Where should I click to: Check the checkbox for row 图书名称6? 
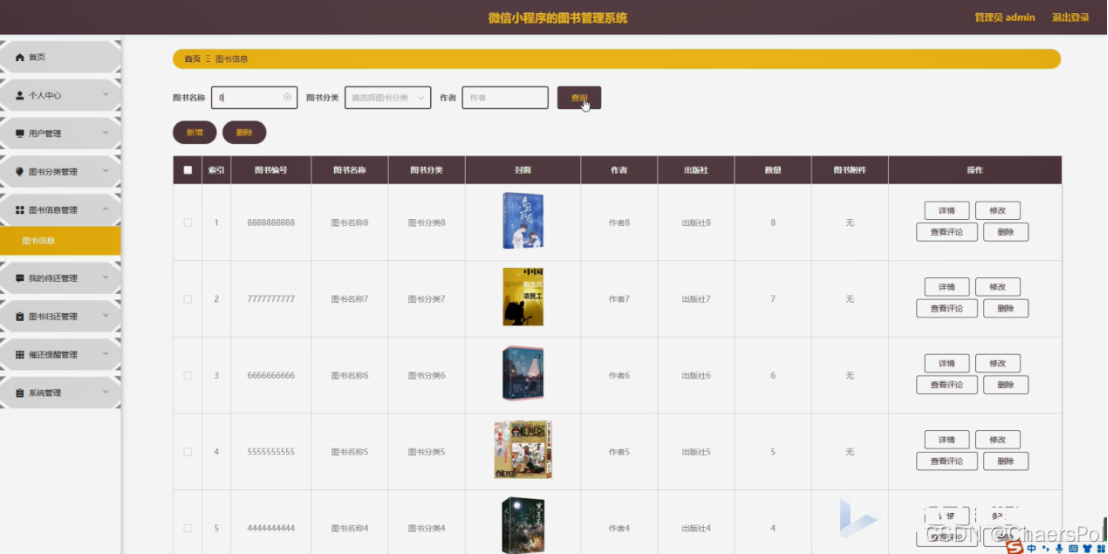click(187, 375)
